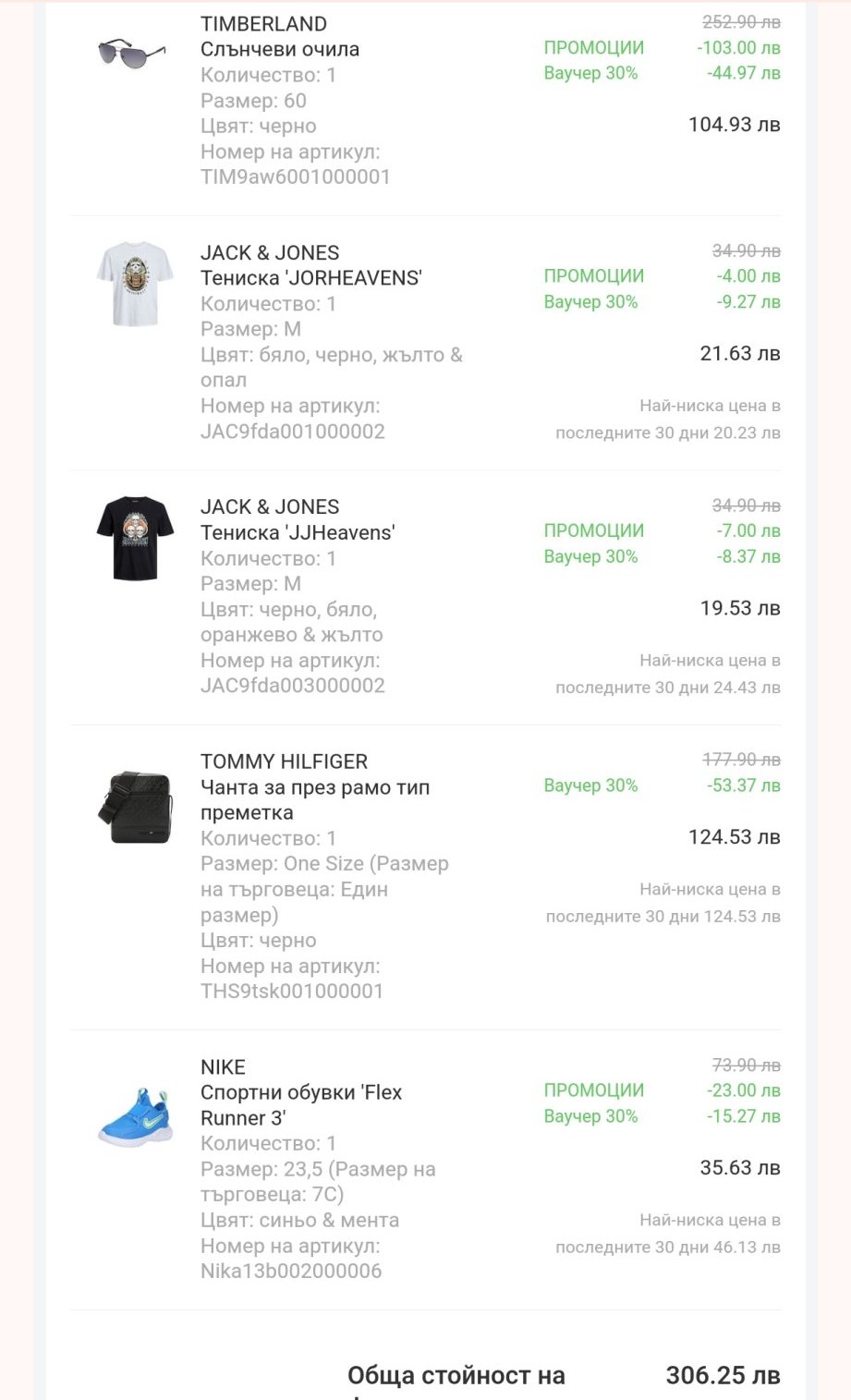Click the 104.93 лв final sunglasses price

(x=734, y=125)
